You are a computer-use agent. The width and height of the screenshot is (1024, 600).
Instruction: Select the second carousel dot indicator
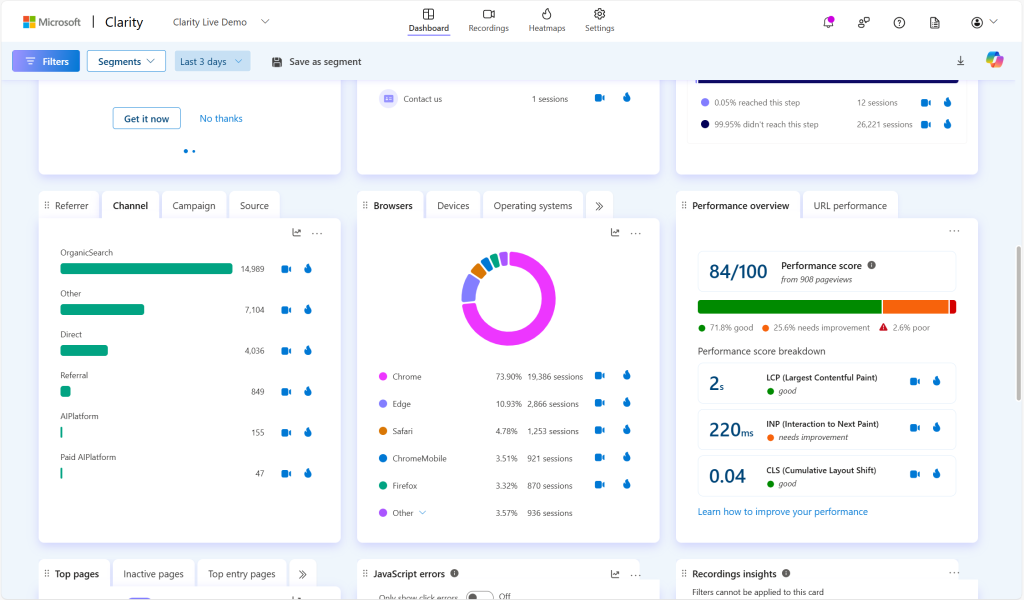click(x=193, y=151)
